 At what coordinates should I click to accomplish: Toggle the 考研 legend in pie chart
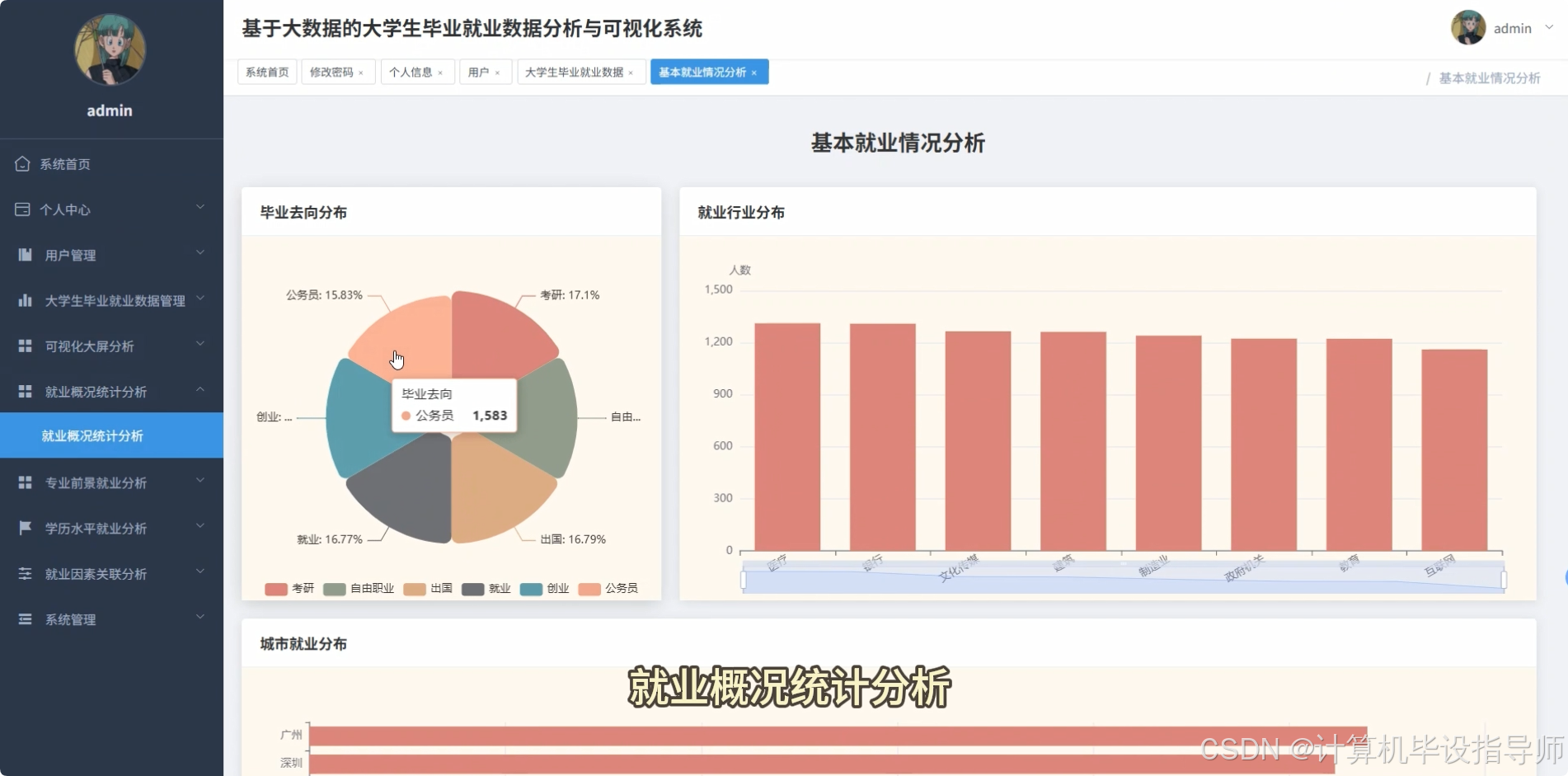click(x=289, y=589)
